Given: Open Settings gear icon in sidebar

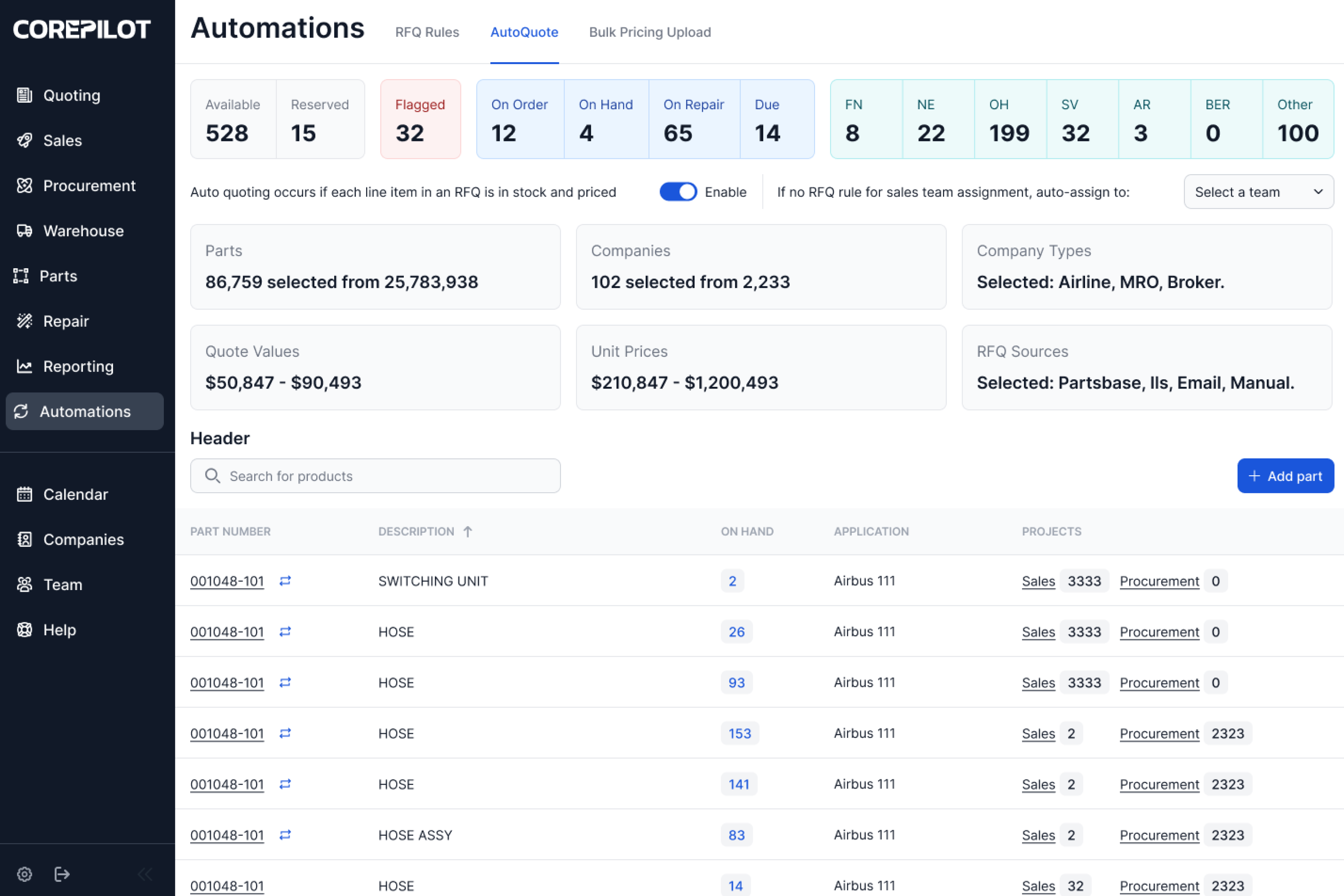Looking at the screenshot, I should 25,874.
